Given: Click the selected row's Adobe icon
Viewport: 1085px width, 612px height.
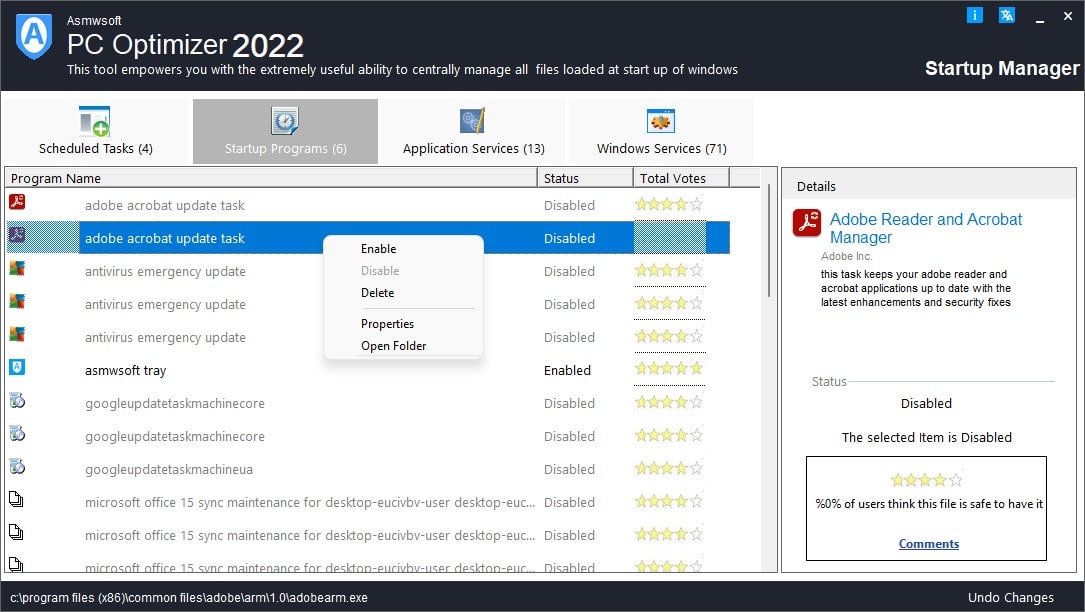Looking at the screenshot, I should [17, 235].
